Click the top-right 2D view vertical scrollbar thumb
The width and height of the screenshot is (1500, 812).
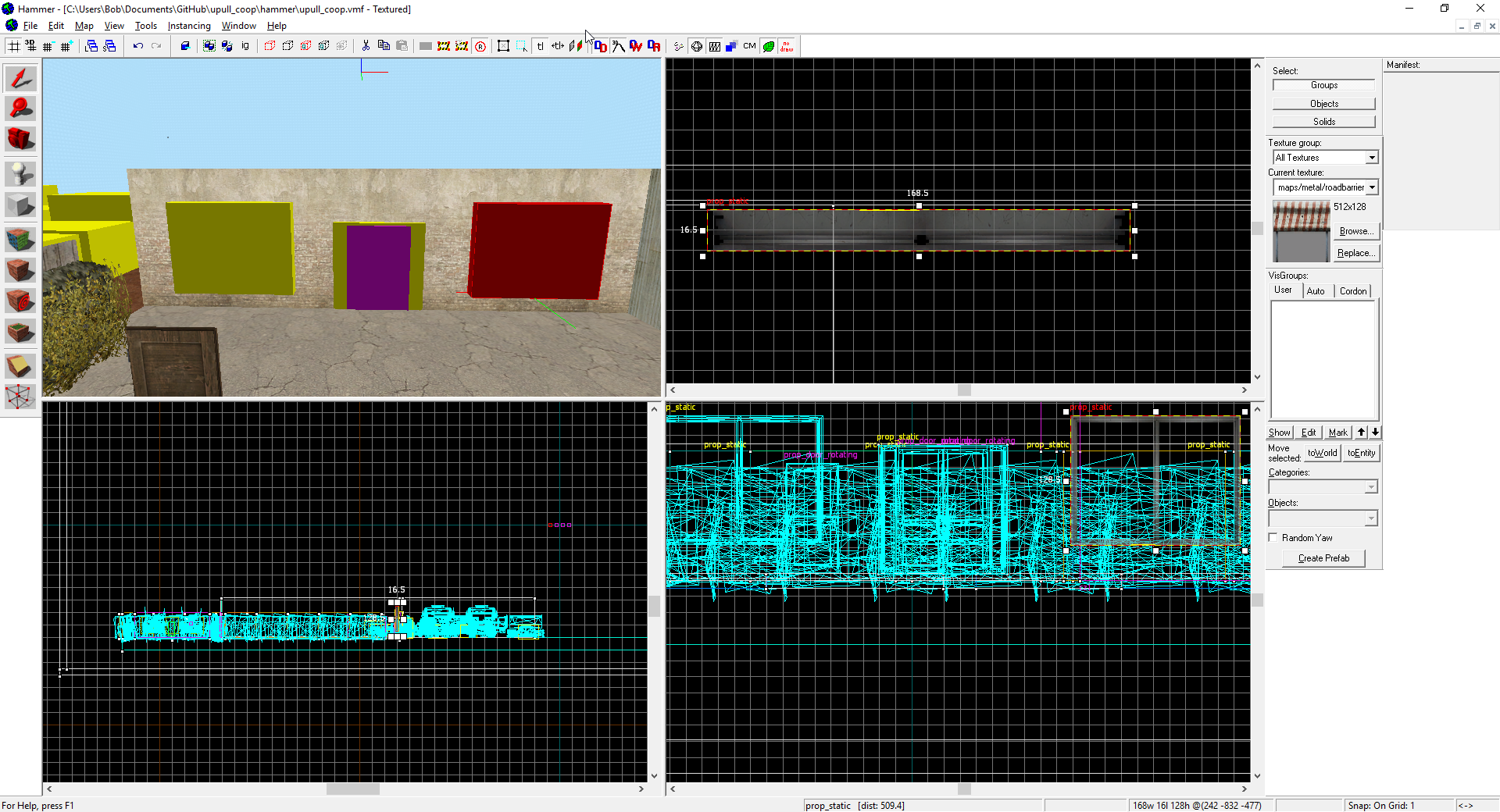pos(1257,229)
